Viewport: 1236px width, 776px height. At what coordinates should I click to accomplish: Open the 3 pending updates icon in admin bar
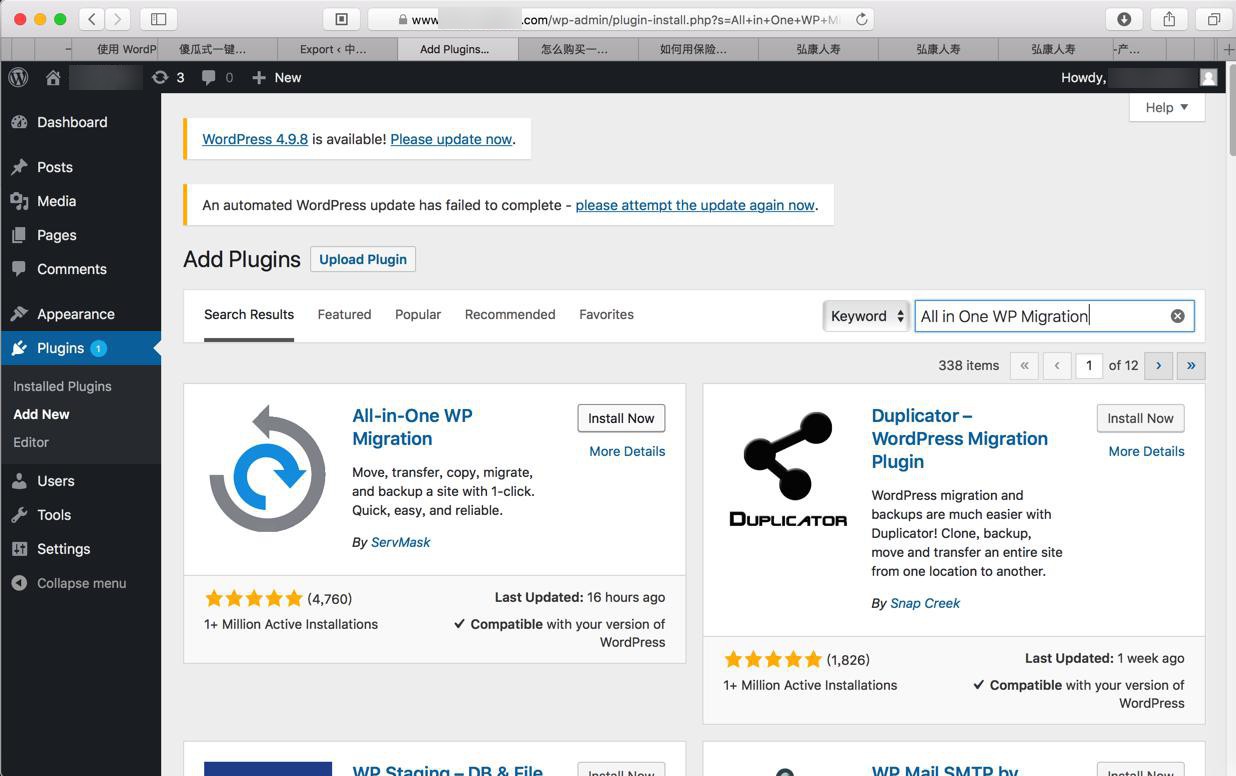[168, 77]
